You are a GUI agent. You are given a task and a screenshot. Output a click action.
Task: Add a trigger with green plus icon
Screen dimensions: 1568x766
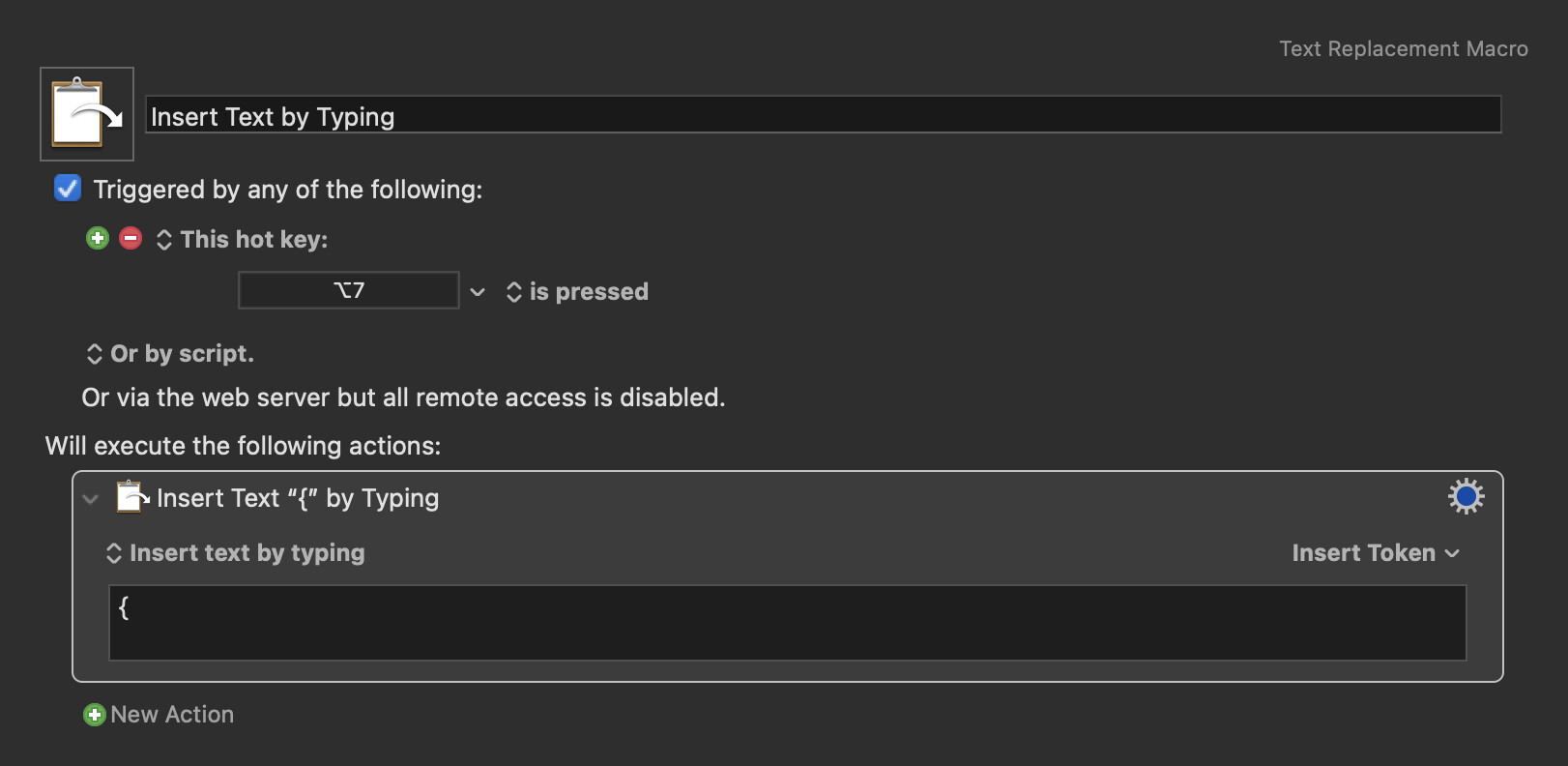[x=98, y=238]
